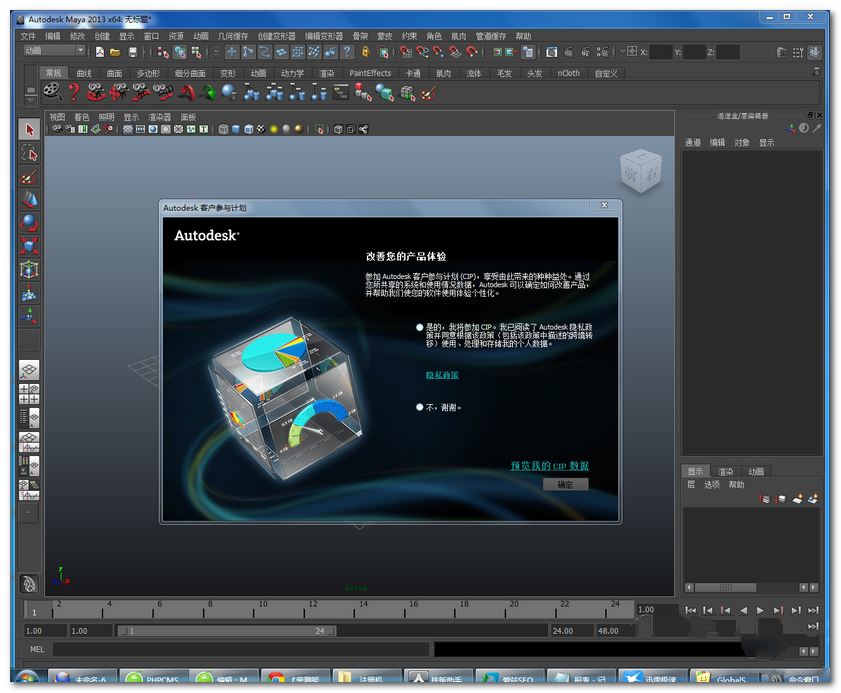Screen dimensions: 841x693
Task: Switch to the 多边形 shelf tab
Action: pos(149,73)
